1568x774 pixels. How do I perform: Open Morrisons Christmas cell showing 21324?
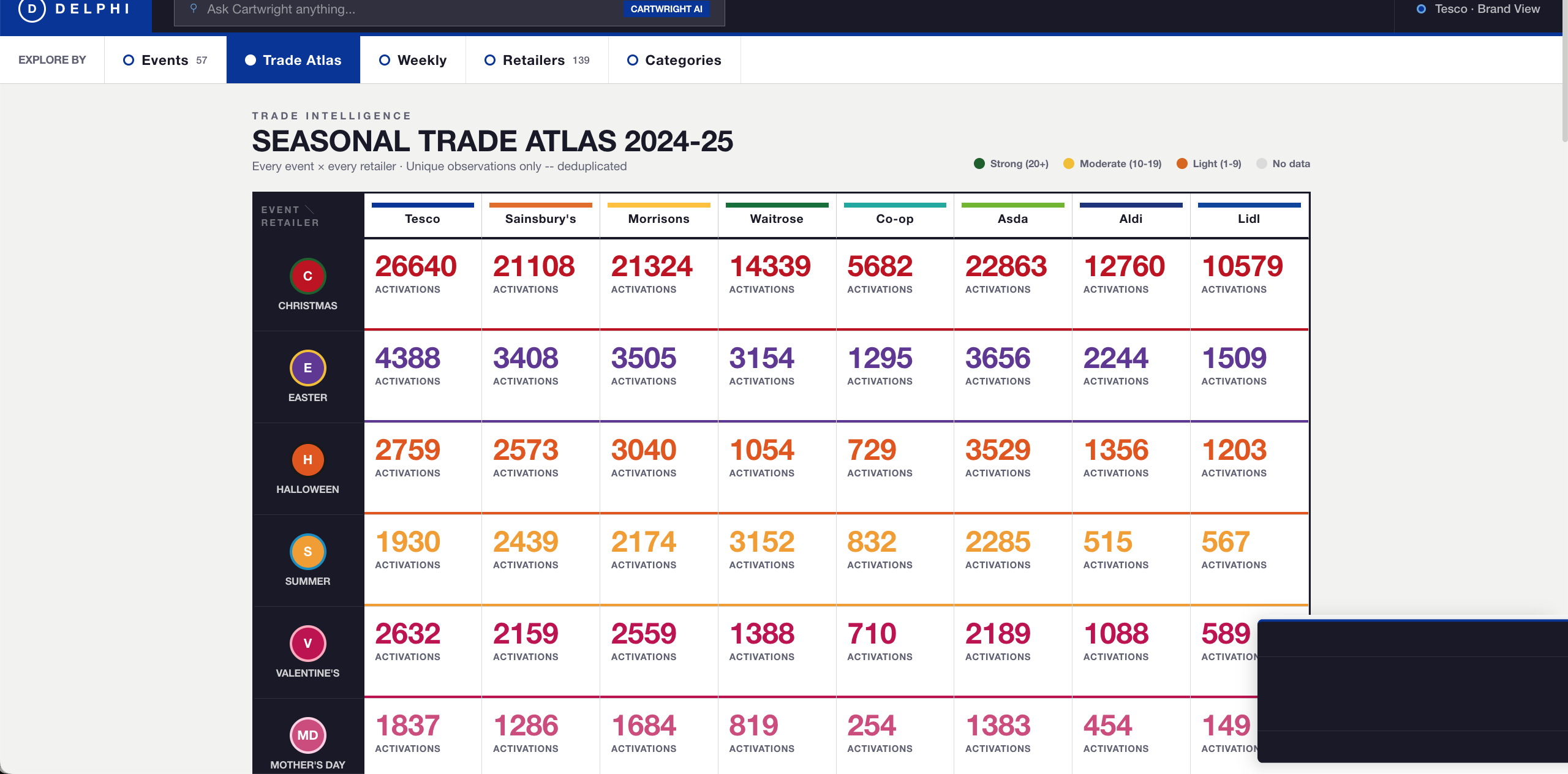tap(658, 284)
